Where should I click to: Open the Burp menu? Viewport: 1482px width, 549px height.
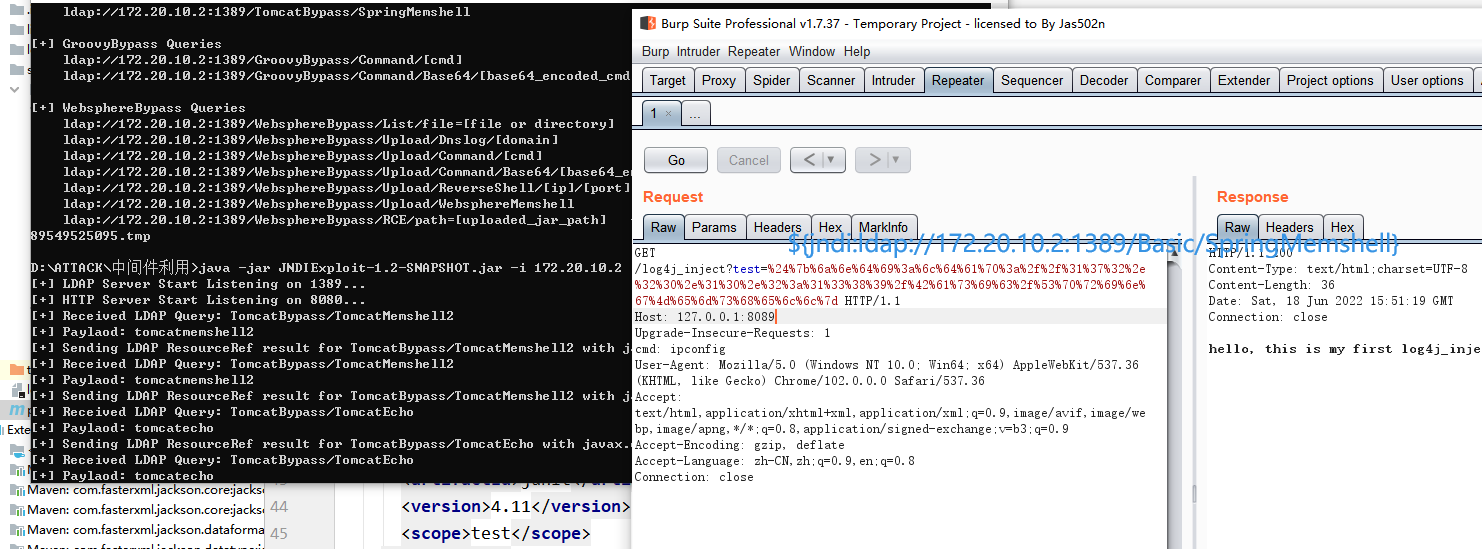(x=656, y=51)
